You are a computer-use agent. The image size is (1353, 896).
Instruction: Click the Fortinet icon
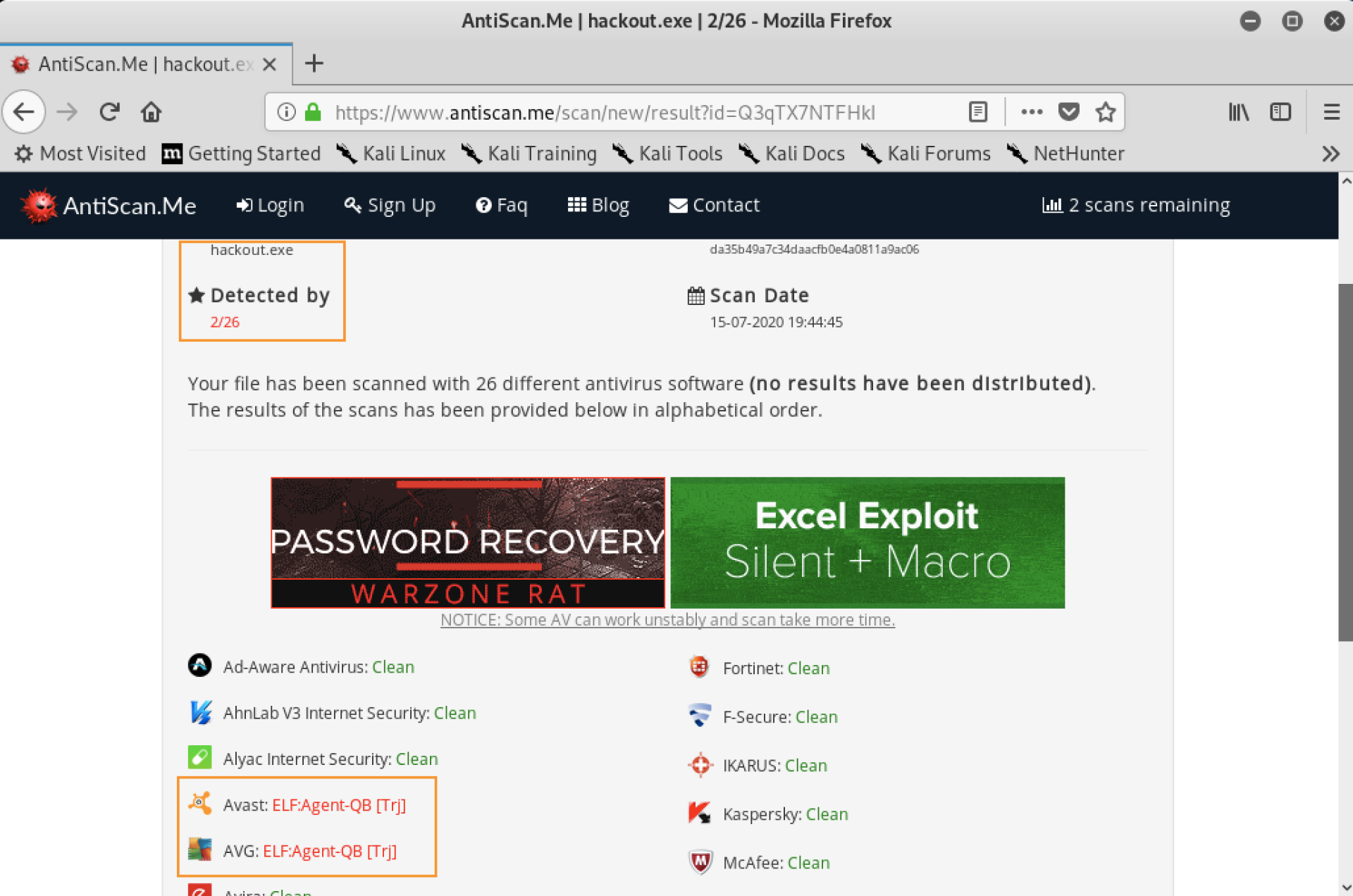click(x=699, y=667)
